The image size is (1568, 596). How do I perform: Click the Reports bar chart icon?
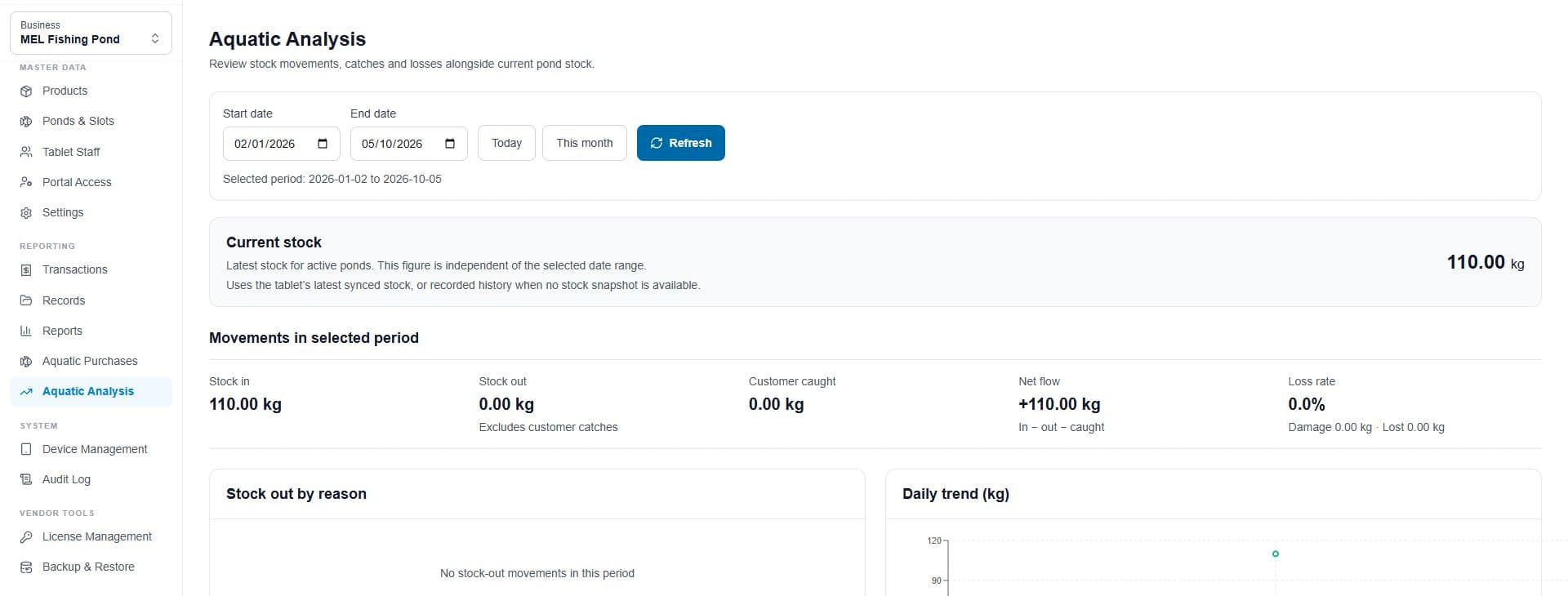[x=26, y=331]
